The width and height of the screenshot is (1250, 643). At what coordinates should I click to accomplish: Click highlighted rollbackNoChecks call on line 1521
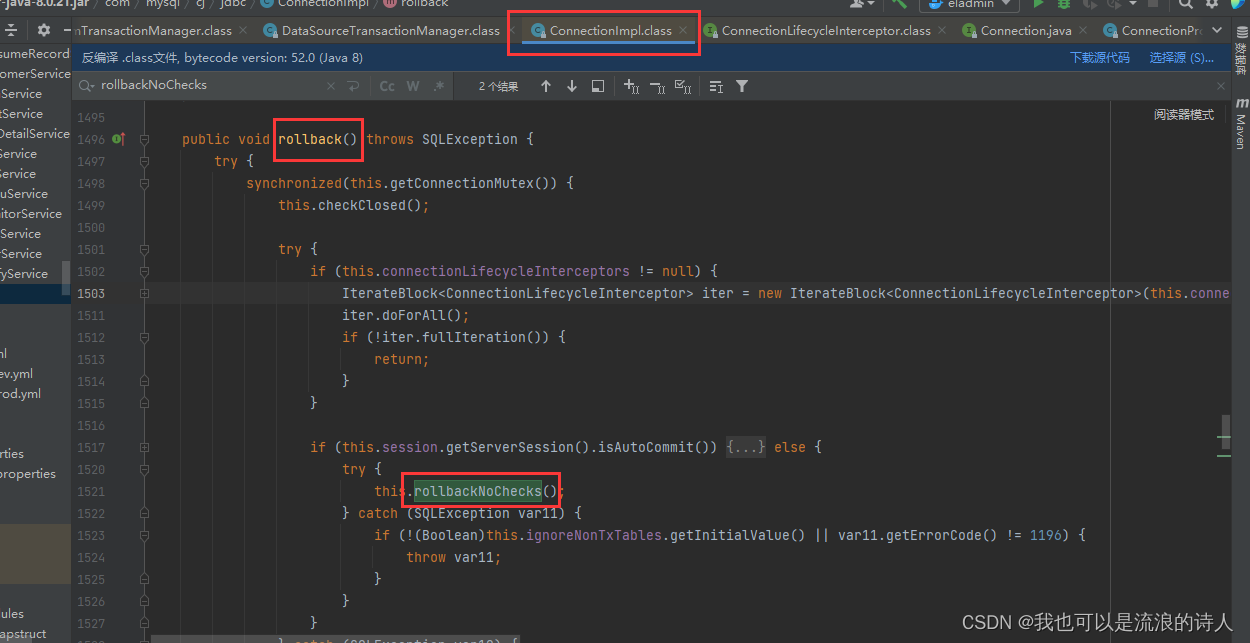tap(478, 491)
